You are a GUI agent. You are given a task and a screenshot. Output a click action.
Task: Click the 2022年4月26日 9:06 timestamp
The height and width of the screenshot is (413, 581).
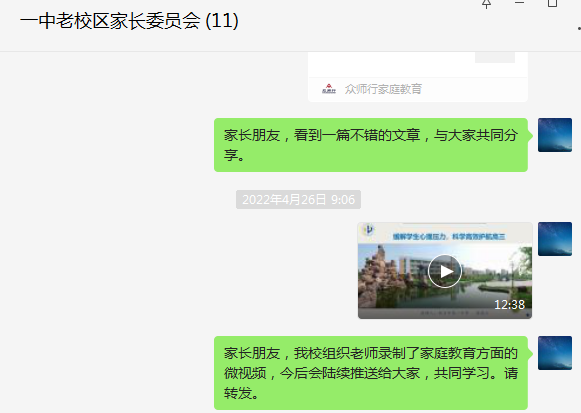(298, 200)
